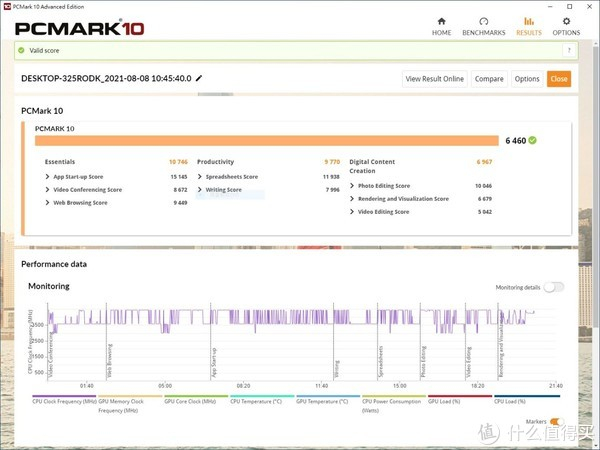Viewport: 600px width, 450px height.
Task: Click the house icon above HOME
Action: click(x=442, y=21)
